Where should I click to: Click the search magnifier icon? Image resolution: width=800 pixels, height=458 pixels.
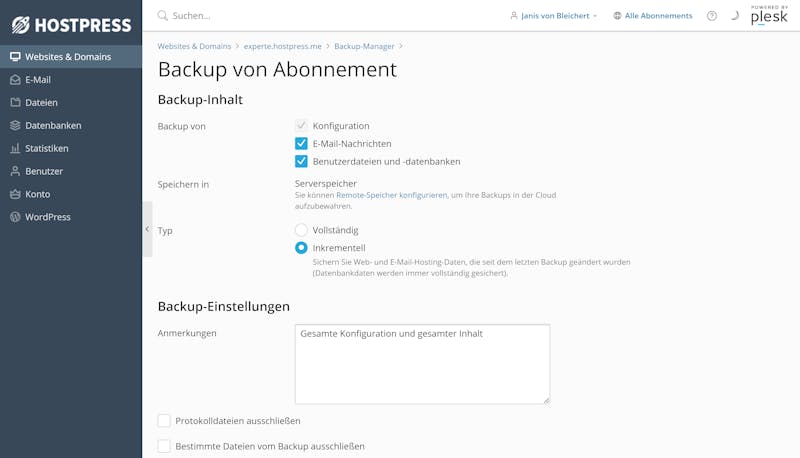coord(162,15)
